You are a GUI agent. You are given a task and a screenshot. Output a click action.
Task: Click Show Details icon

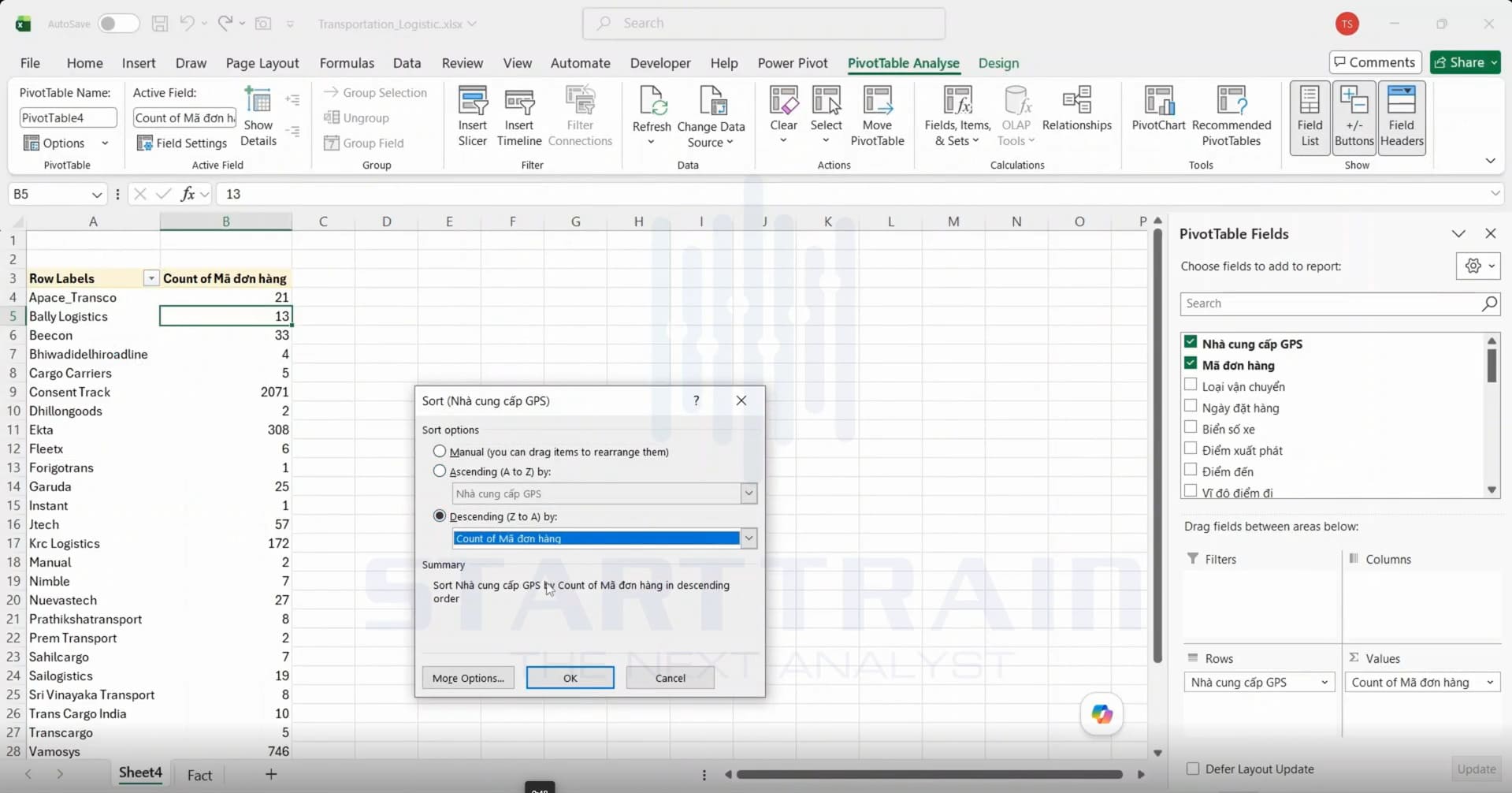point(258,101)
